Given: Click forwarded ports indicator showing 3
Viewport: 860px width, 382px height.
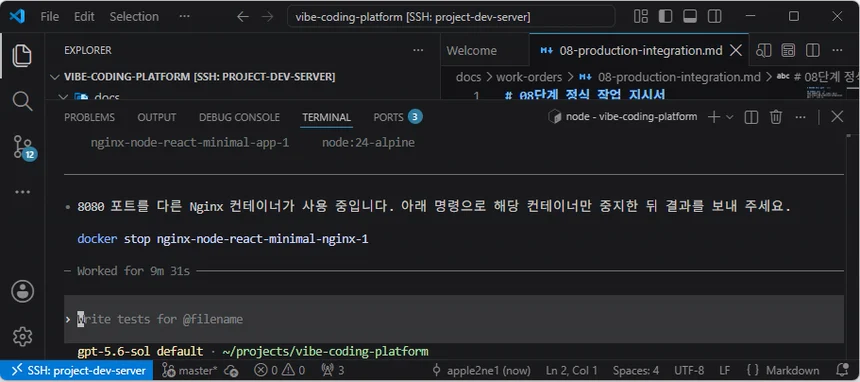Looking at the screenshot, I should [x=332, y=370].
